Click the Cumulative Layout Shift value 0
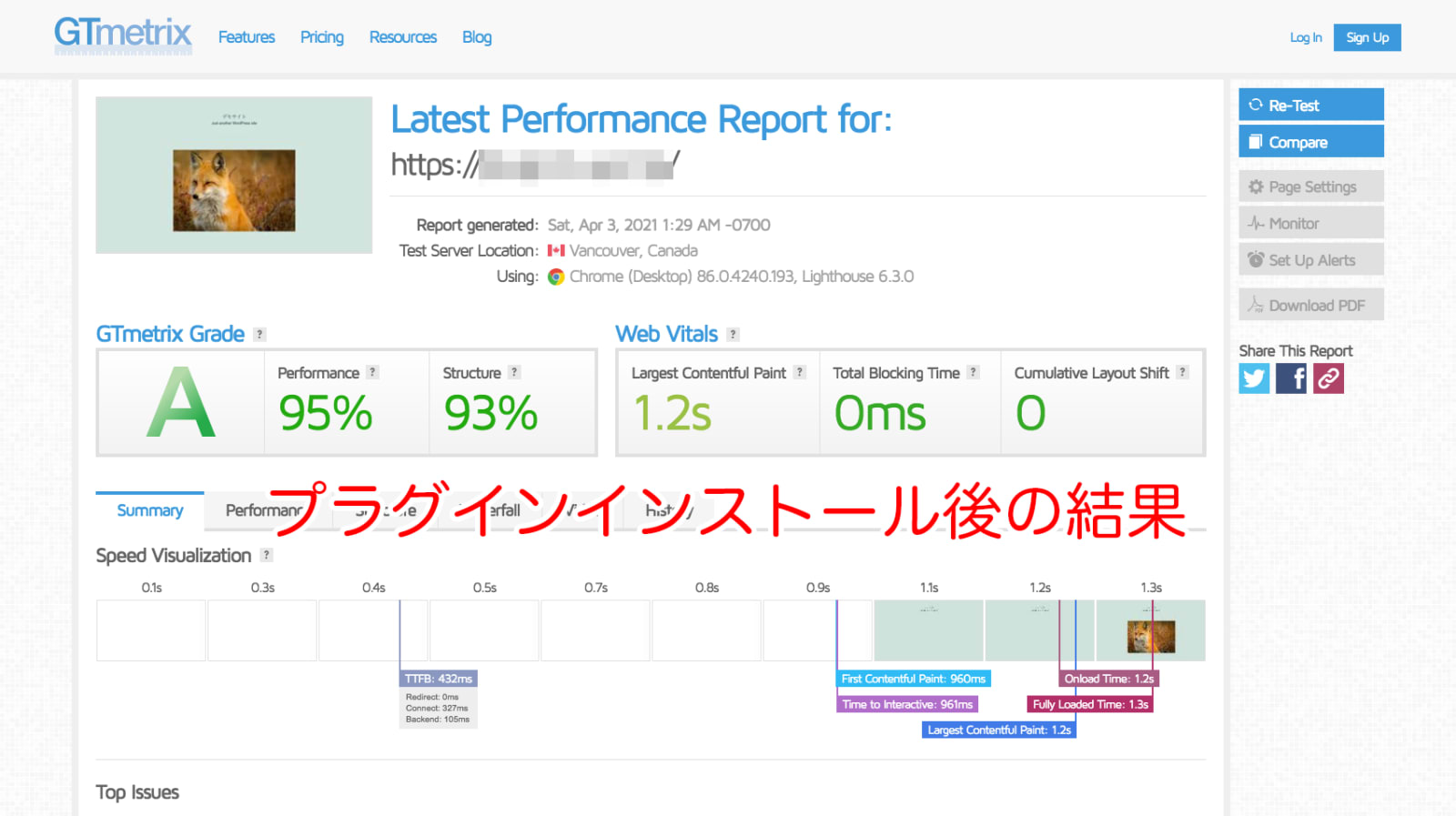Viewport: 1456px width, 816px height. pos(1031,413)
